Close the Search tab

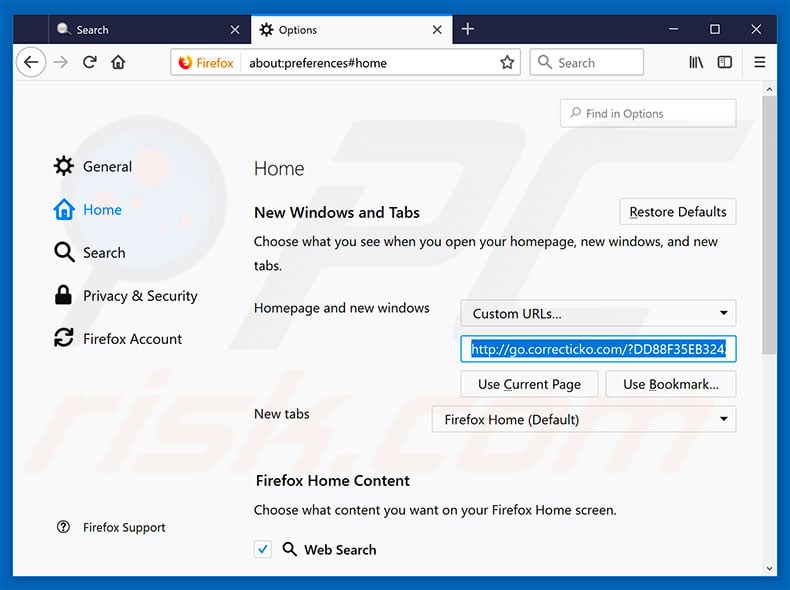click(235, 30)
